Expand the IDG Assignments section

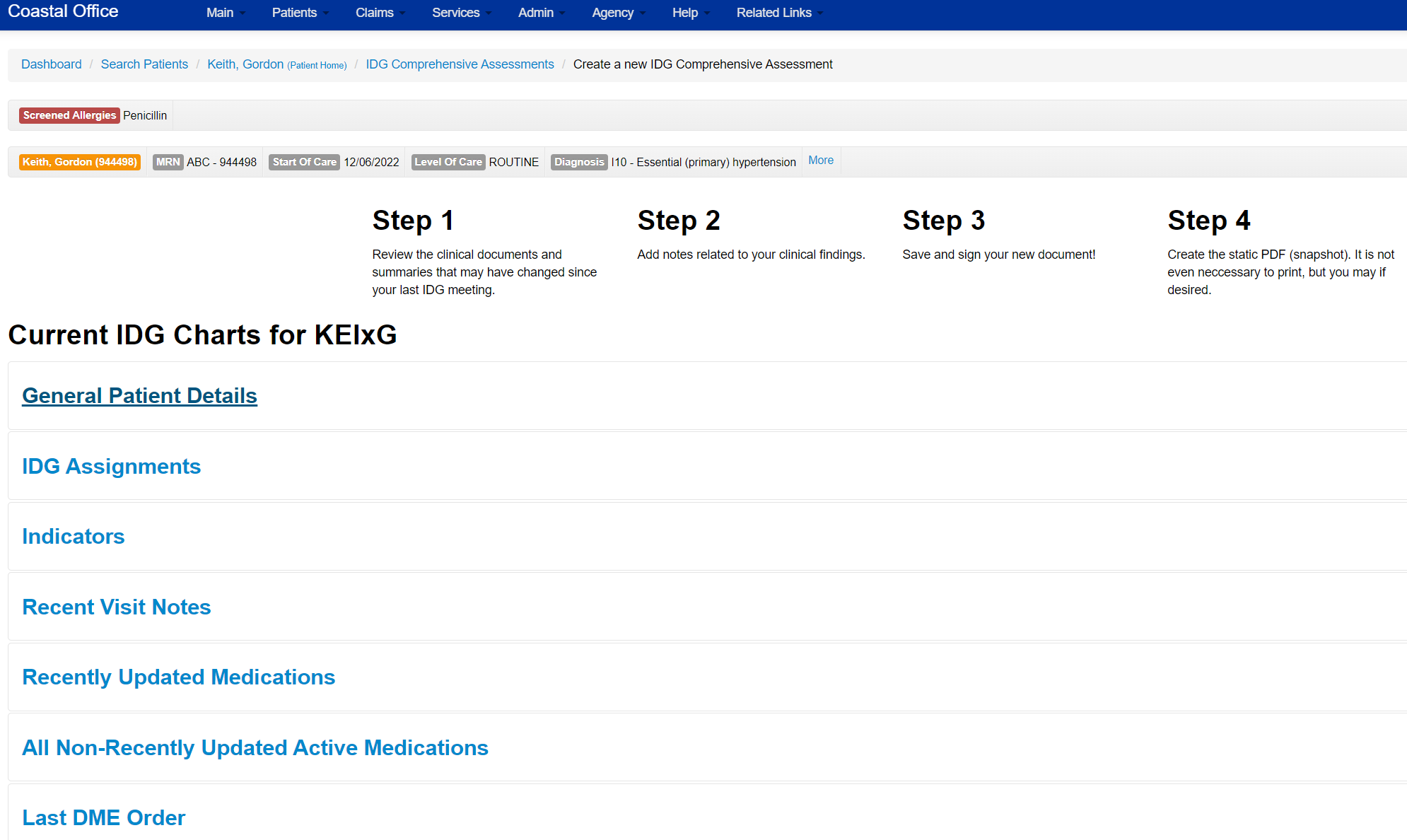(x=111, y=467)
